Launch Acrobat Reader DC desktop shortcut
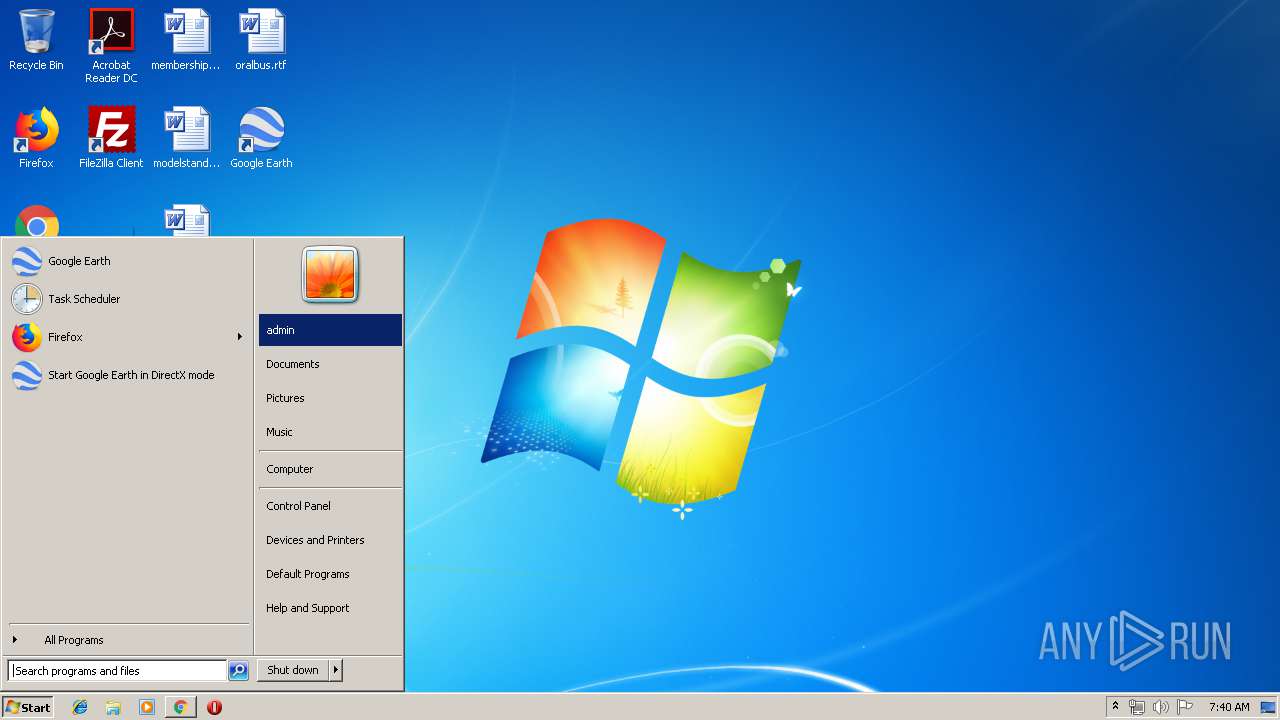The width and height of the screenshot is (1280, 720). [111, 46]
